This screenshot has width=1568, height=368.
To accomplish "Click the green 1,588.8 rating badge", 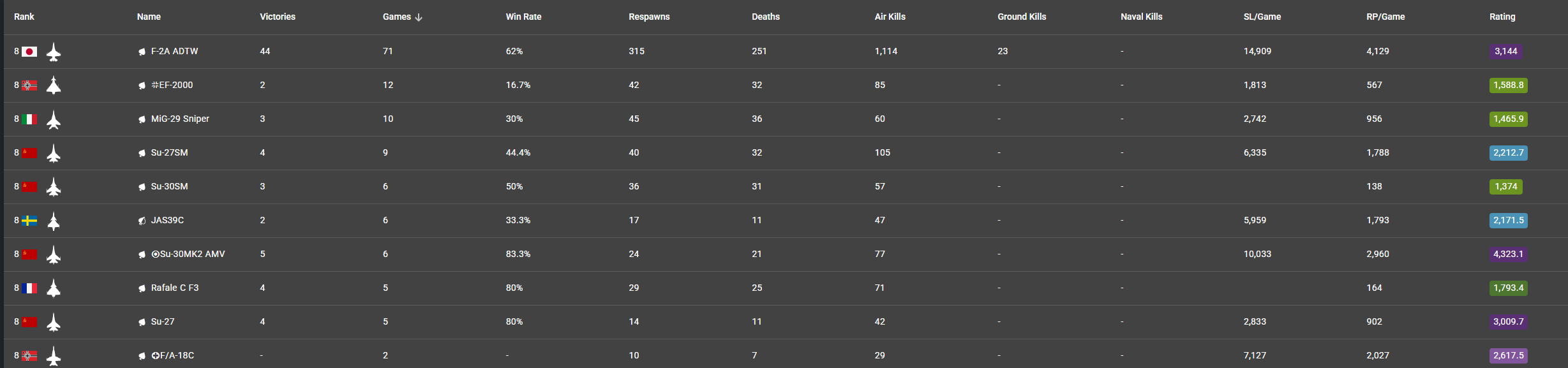I will coord(1508,85).
